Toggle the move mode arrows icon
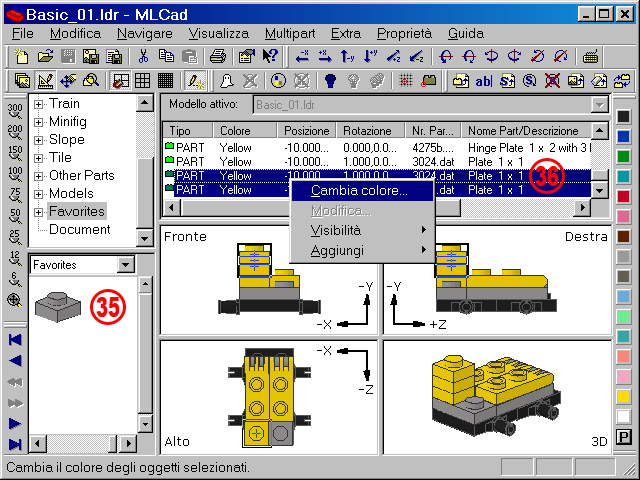The width and height of the screenshot is (640, 480). [68, 81]
